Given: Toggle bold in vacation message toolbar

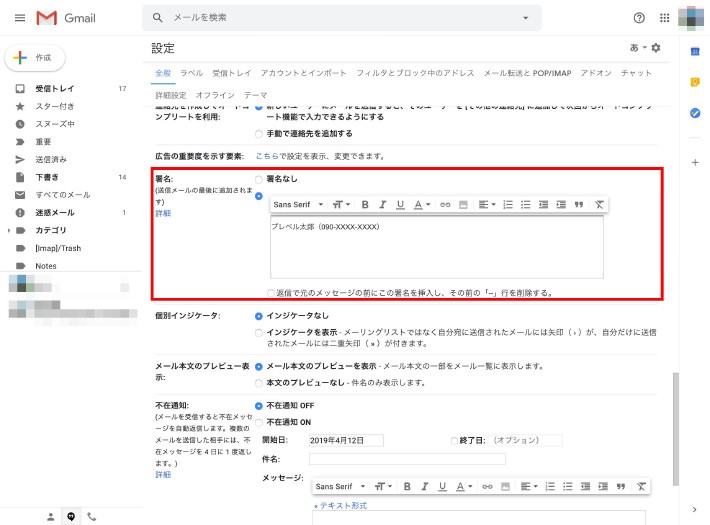Looking at the screenshot, I should tap(407, 486).
